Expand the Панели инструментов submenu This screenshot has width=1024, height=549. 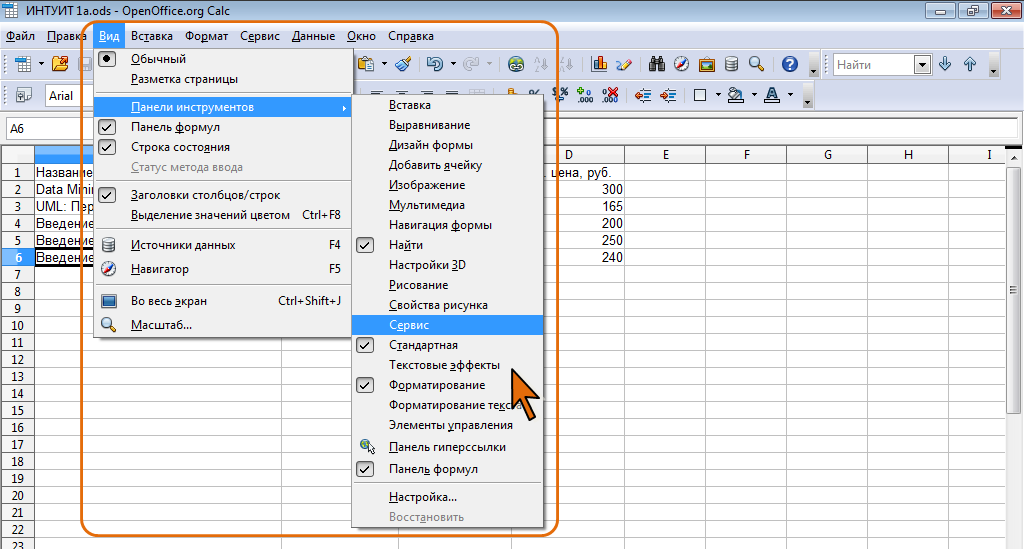pyautogui.click(x=222, y=107)
